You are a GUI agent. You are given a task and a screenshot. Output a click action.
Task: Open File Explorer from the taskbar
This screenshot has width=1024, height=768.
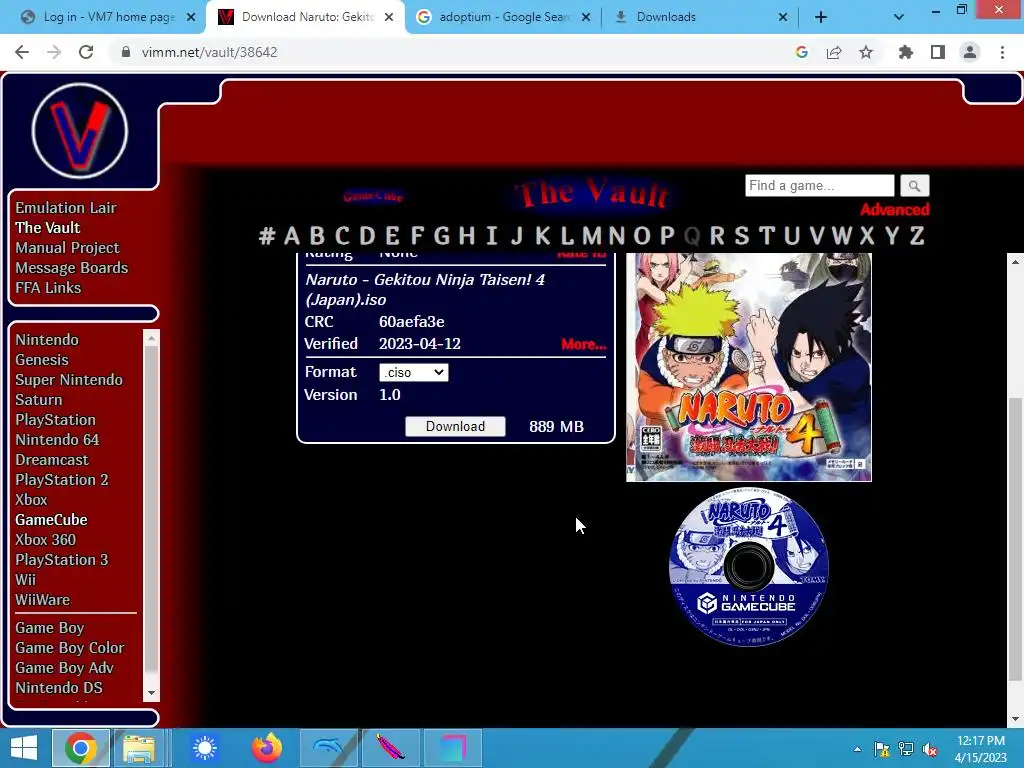point(138,748)
